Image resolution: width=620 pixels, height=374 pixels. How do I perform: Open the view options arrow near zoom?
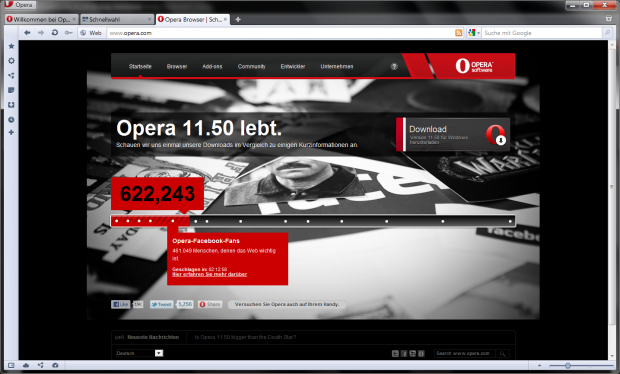click(x=539, y=366)
